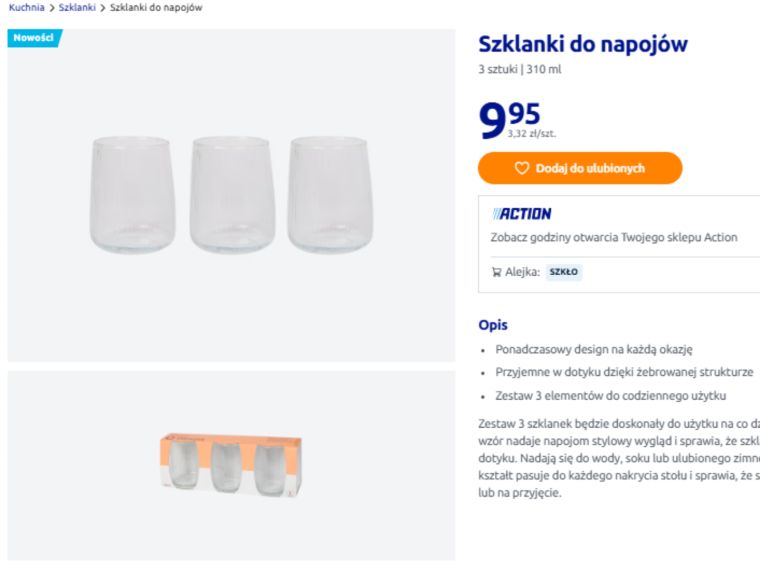Open the main image of three glasses

coord(230,195)
